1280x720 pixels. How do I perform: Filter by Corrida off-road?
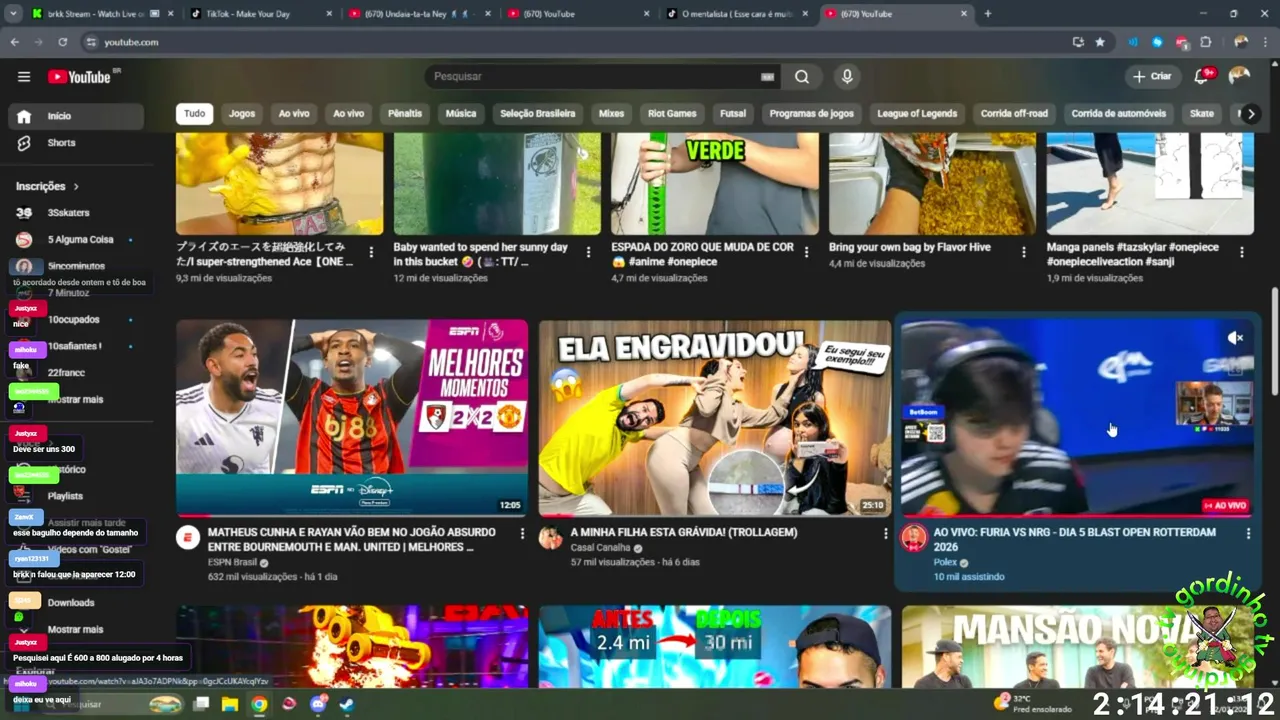click(1014, 114)
